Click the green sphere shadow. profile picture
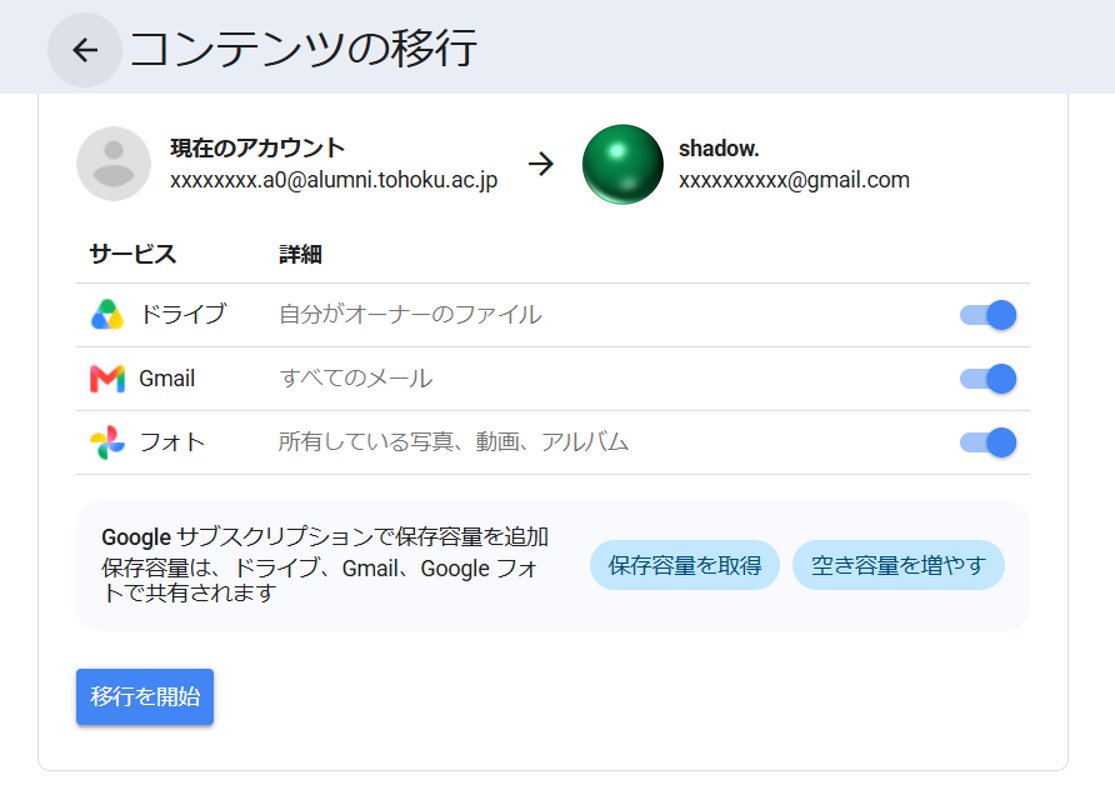The width and height of the screenshot is (1115, 790). (622, 164)
